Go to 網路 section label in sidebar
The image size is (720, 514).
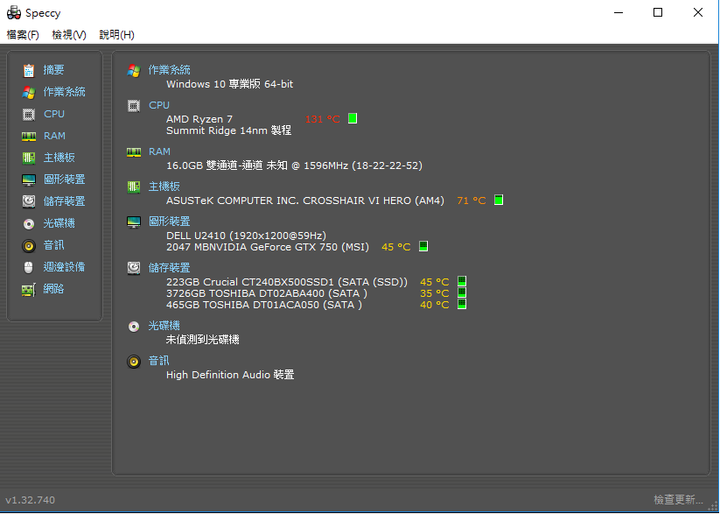[x=54, y=289]
